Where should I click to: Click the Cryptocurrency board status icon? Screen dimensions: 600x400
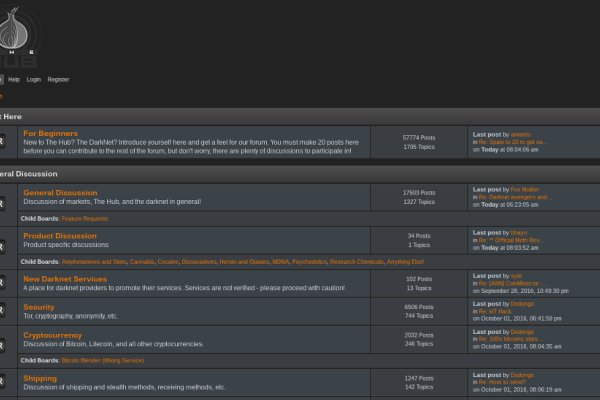tap(3, 343)
